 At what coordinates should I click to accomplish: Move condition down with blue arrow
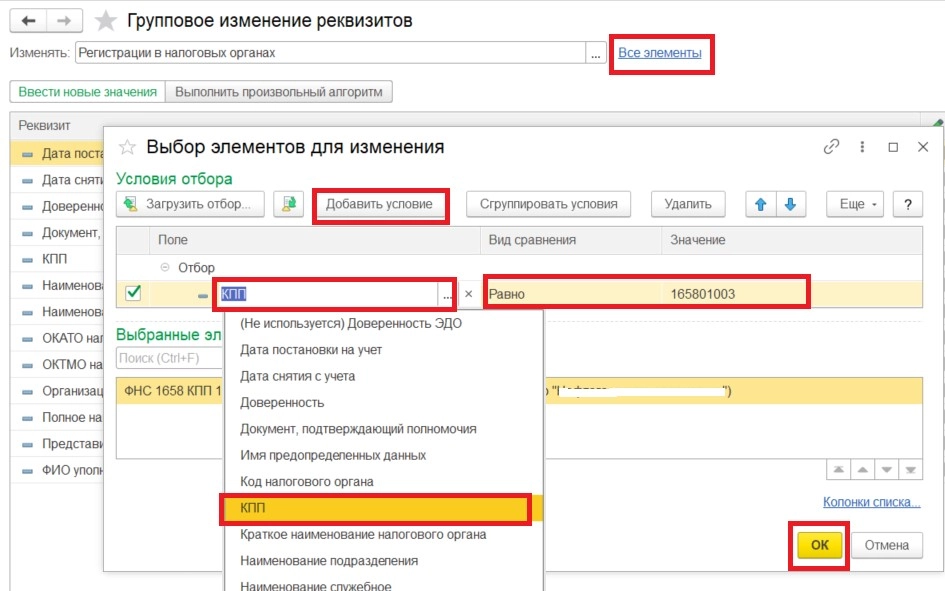click(790, 204)
